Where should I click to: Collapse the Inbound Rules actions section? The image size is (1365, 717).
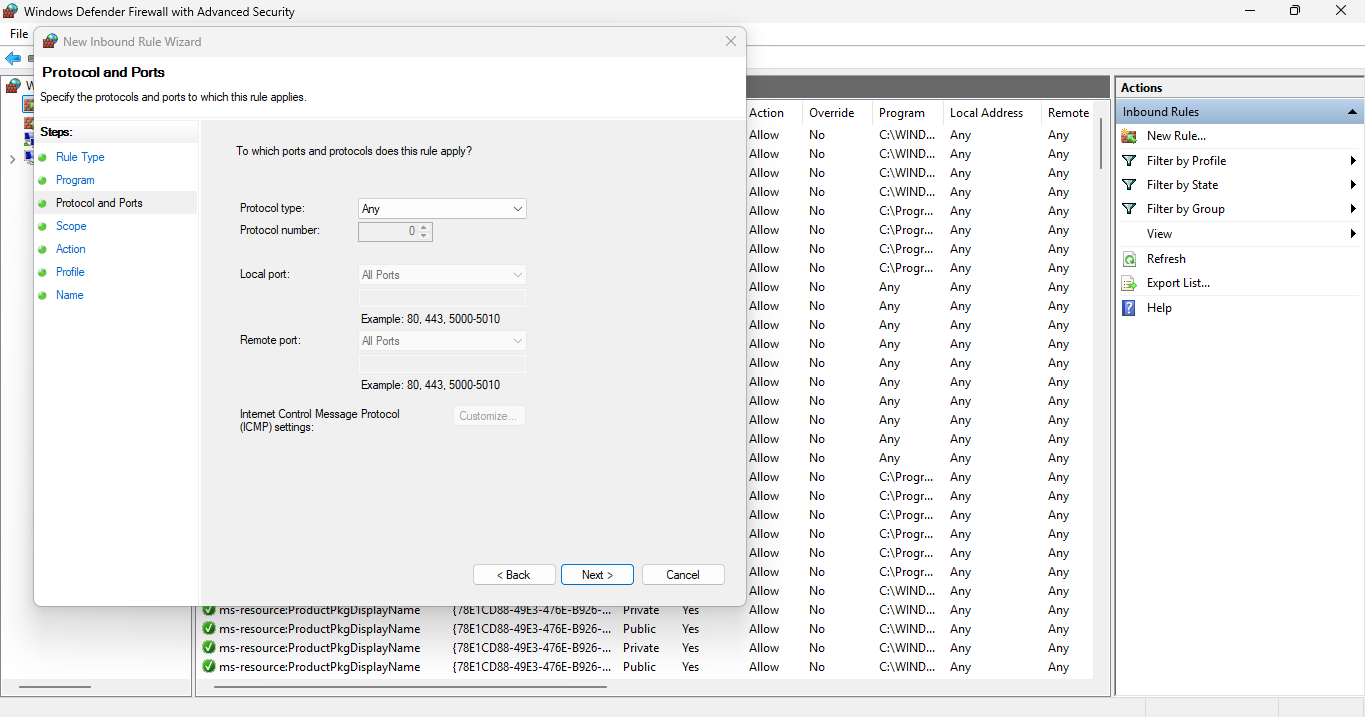click(x=1352, y=112)
